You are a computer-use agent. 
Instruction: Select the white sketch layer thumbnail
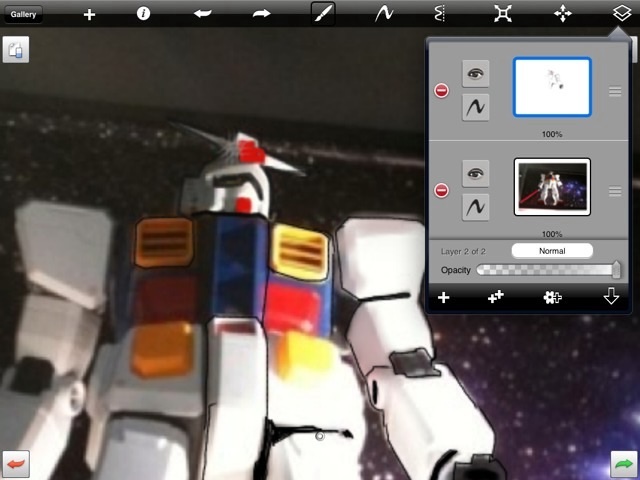tap(552, 87)
